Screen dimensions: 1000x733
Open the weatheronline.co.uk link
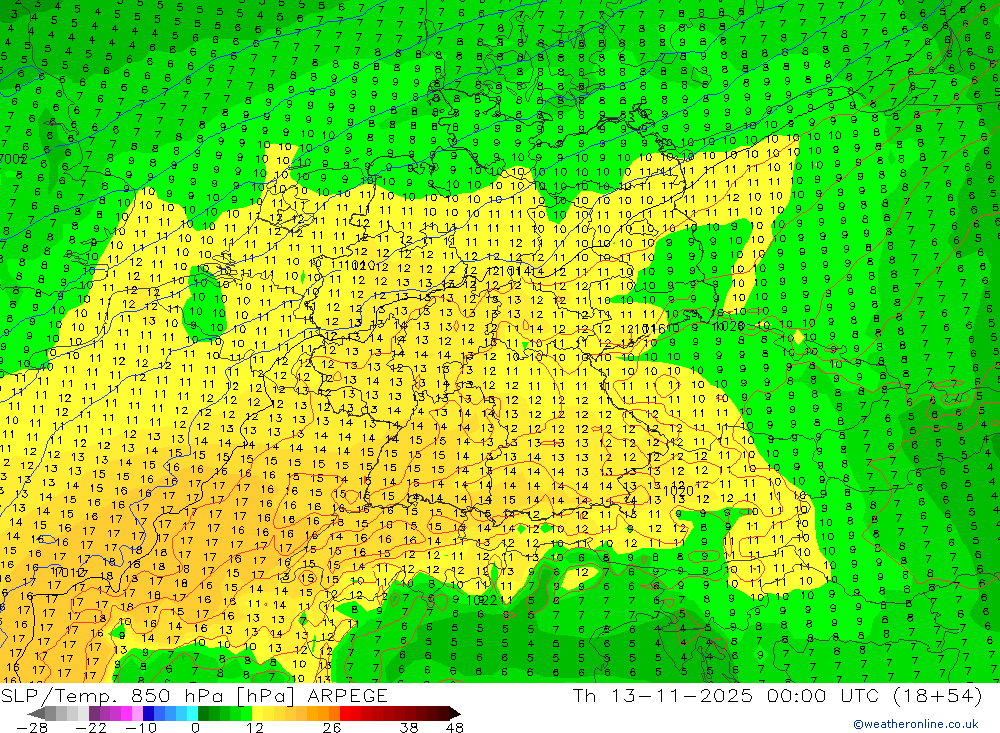(x=916, y=724)
